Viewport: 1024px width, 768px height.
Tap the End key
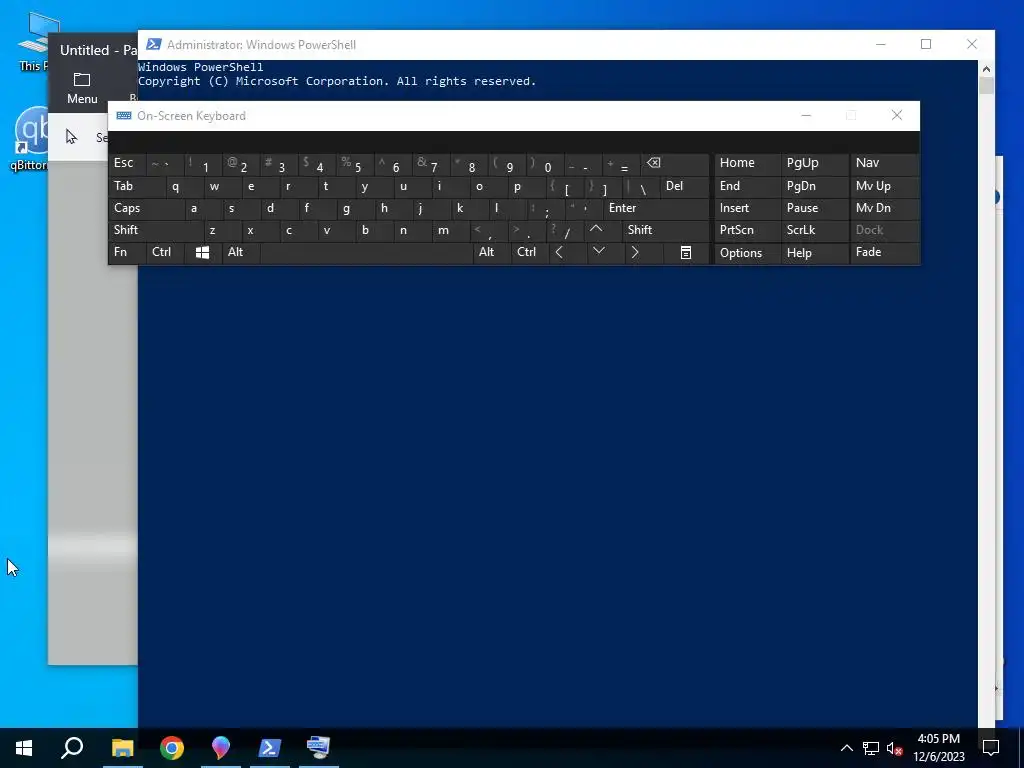tap(747, 186)
